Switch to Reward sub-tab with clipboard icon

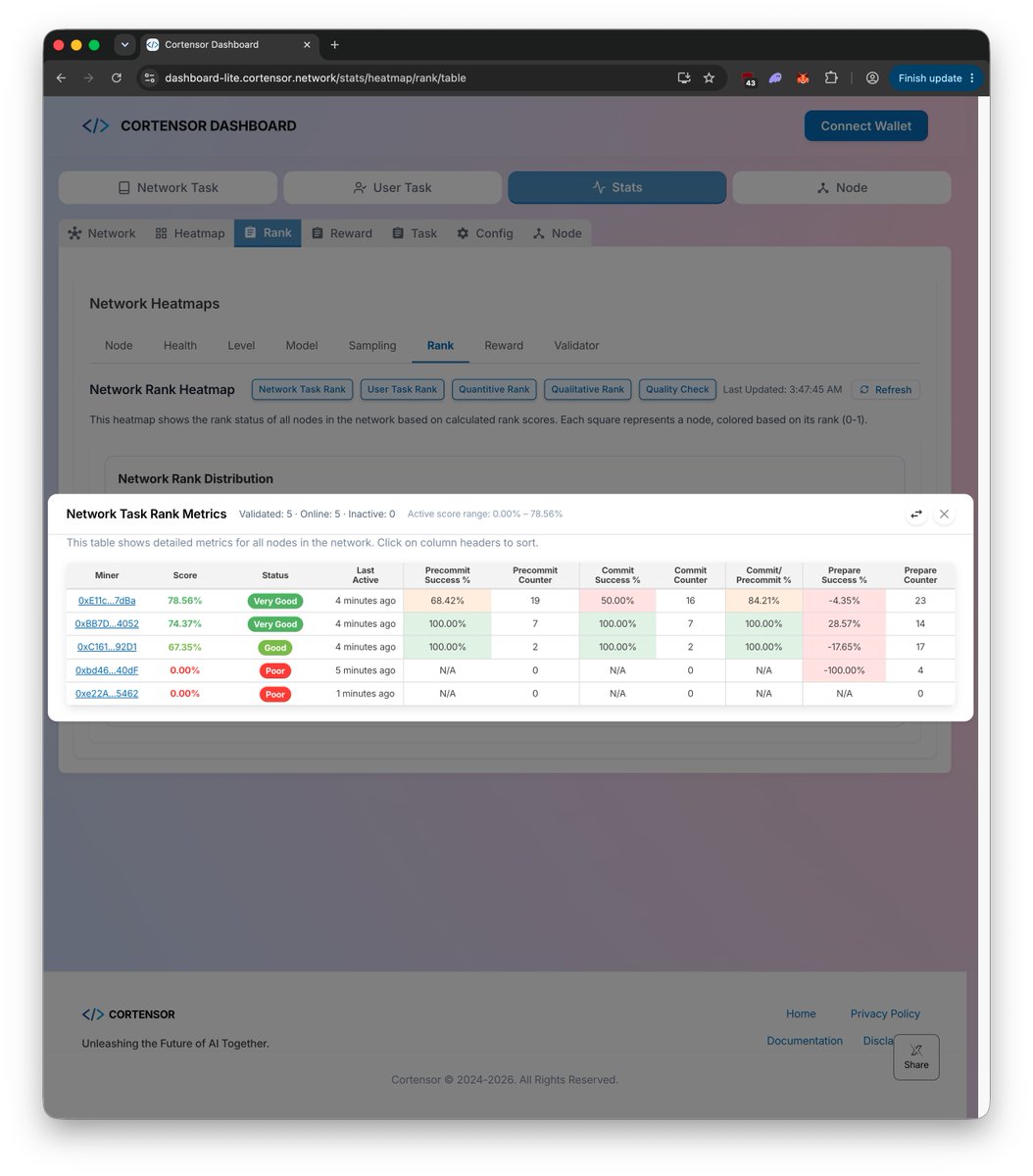tap(342, 233)
